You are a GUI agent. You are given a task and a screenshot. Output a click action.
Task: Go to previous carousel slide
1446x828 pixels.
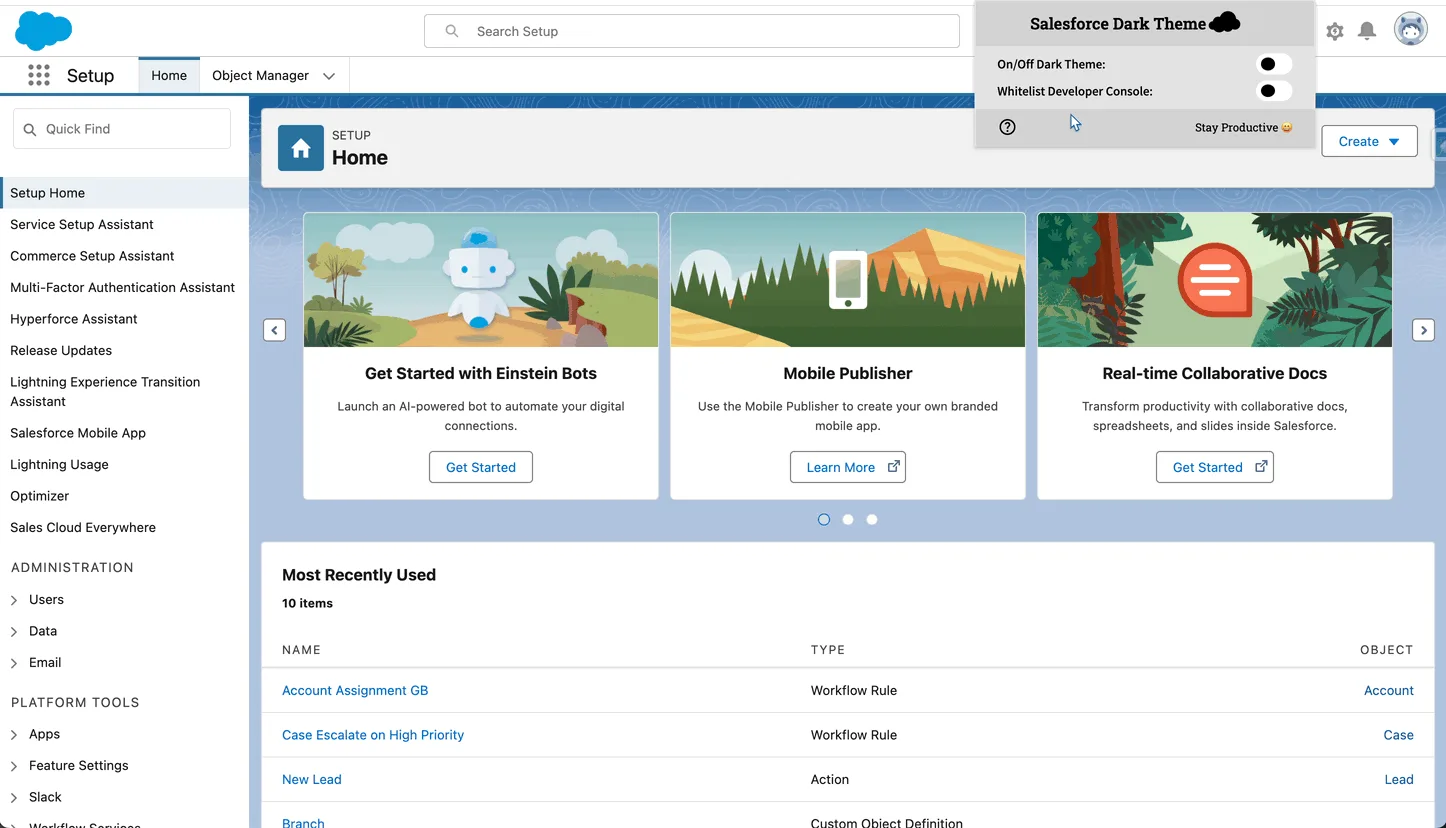[x=274, y=330]
